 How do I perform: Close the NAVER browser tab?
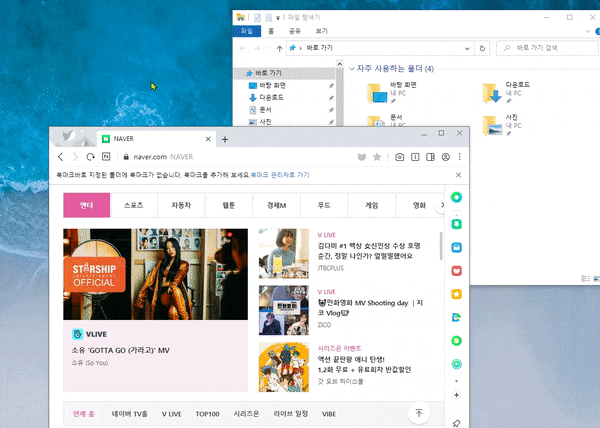click(x=208, y=139)
